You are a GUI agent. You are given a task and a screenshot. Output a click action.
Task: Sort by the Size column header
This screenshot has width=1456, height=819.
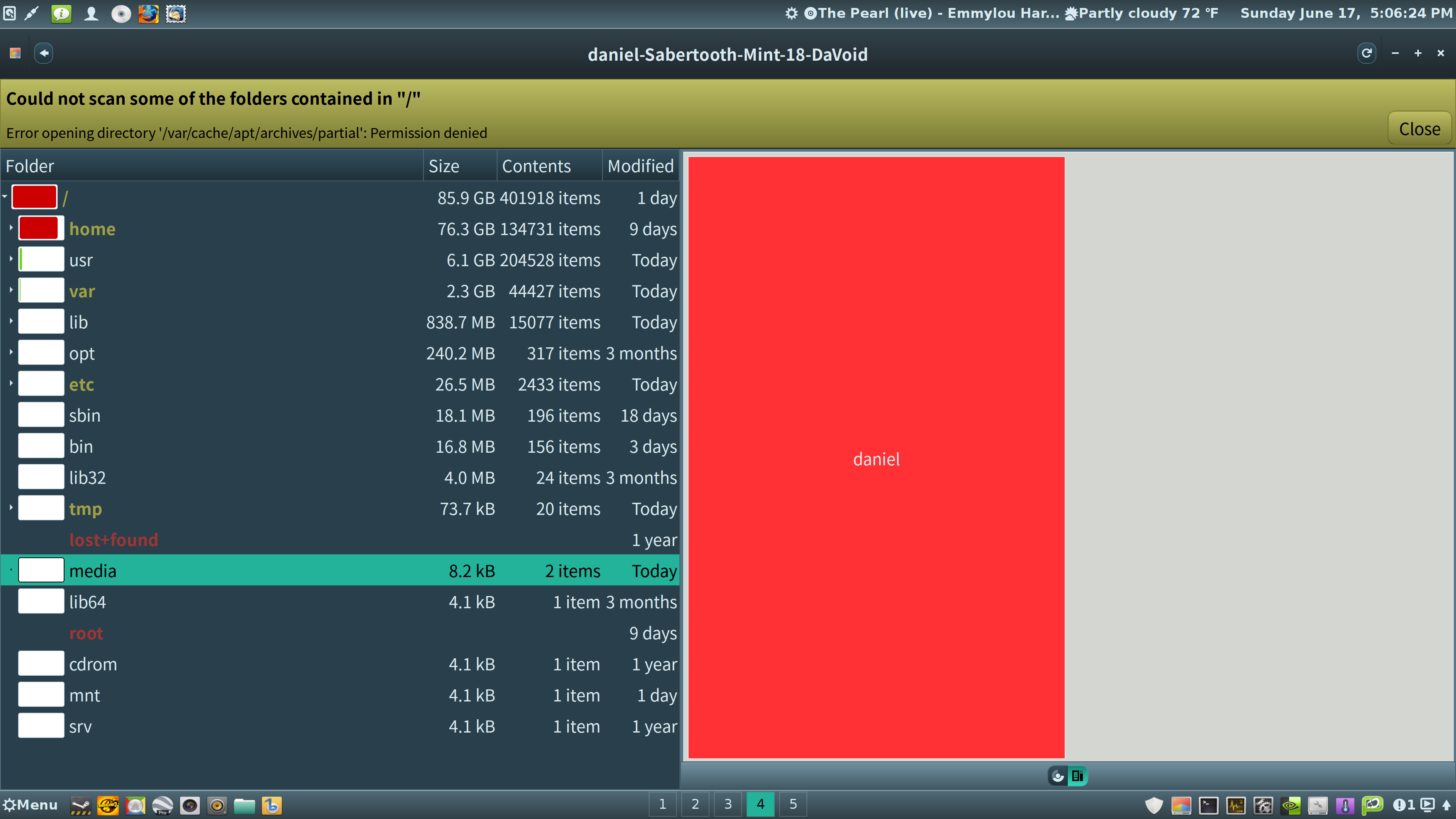[x=460, y=166]
